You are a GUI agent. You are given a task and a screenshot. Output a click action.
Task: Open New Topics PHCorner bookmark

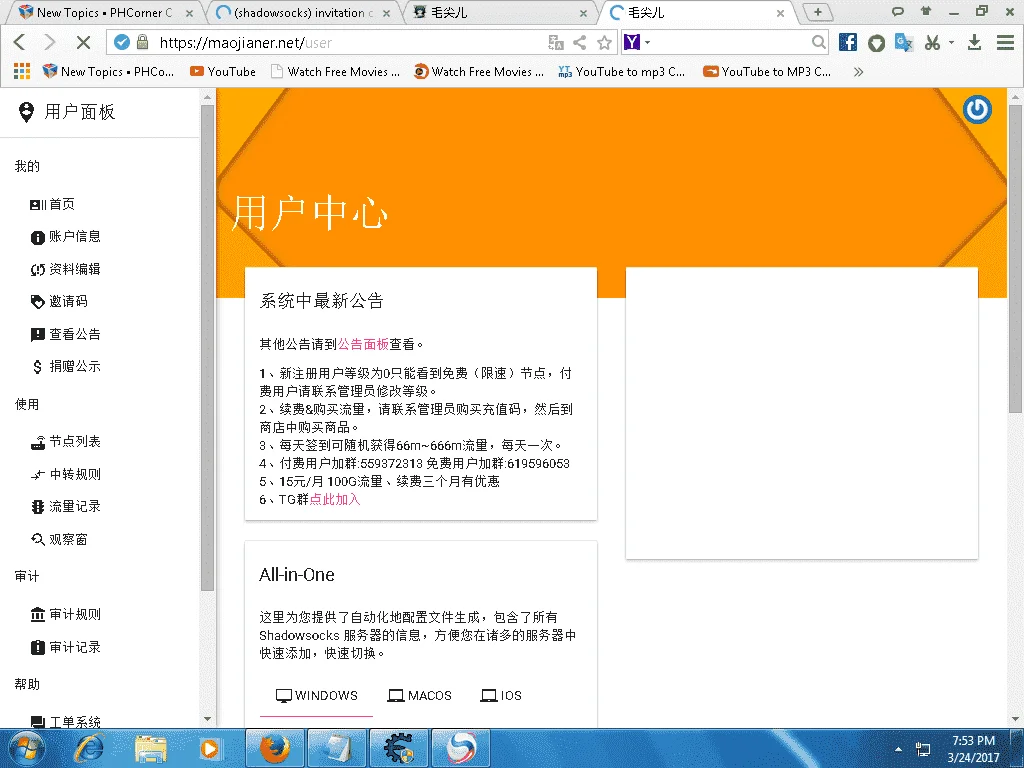click(x=108, y=72)
